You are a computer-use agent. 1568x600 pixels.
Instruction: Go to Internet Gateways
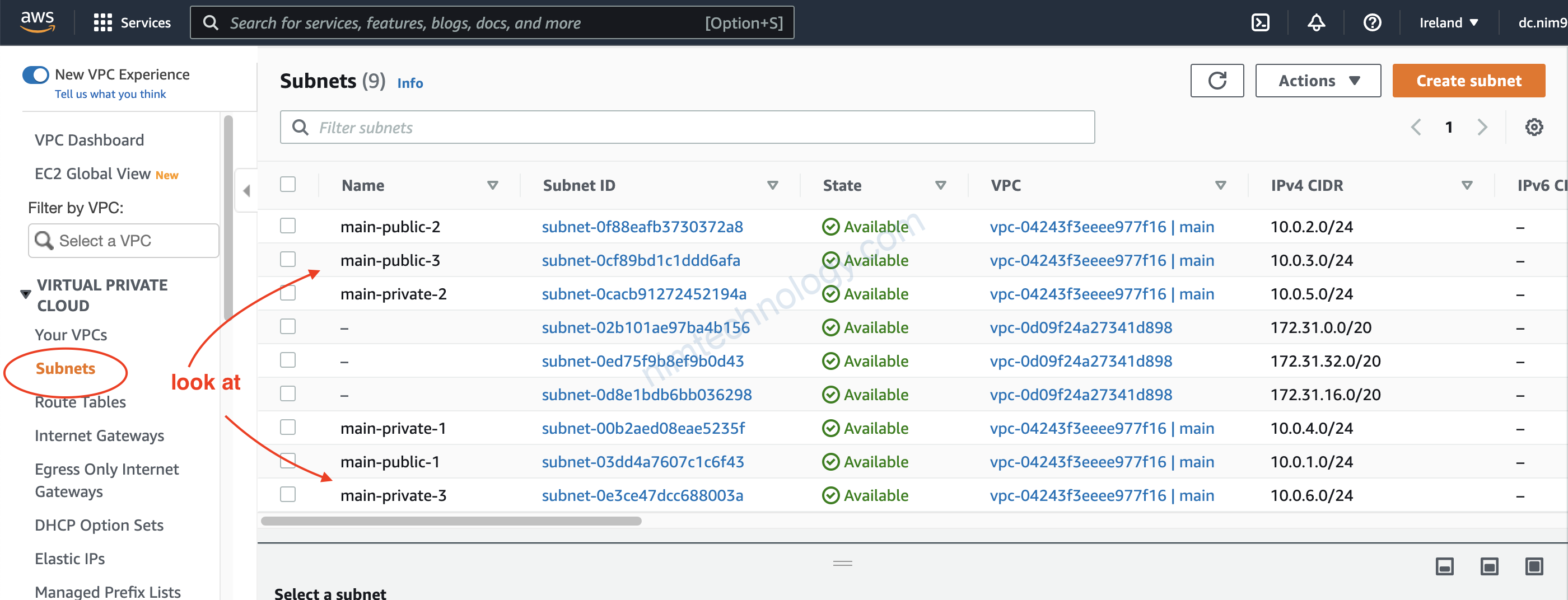[x=99, y=435]
